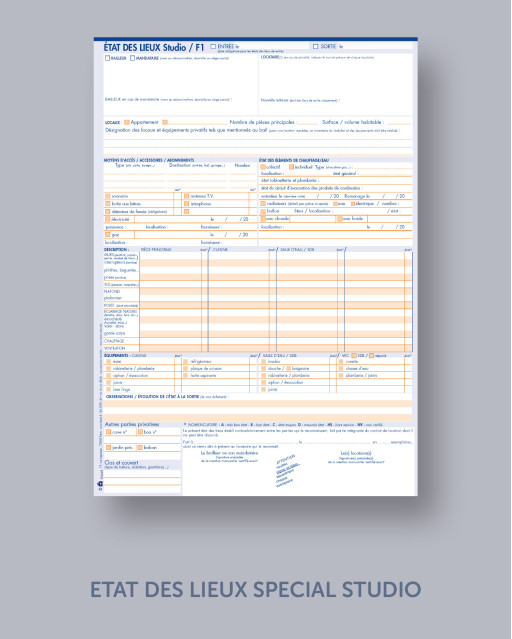Click the Le(s) locataire(s) signature label

[x=356, y=453]
